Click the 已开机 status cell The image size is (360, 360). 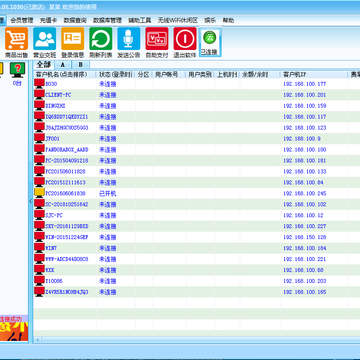click(108, 194)
